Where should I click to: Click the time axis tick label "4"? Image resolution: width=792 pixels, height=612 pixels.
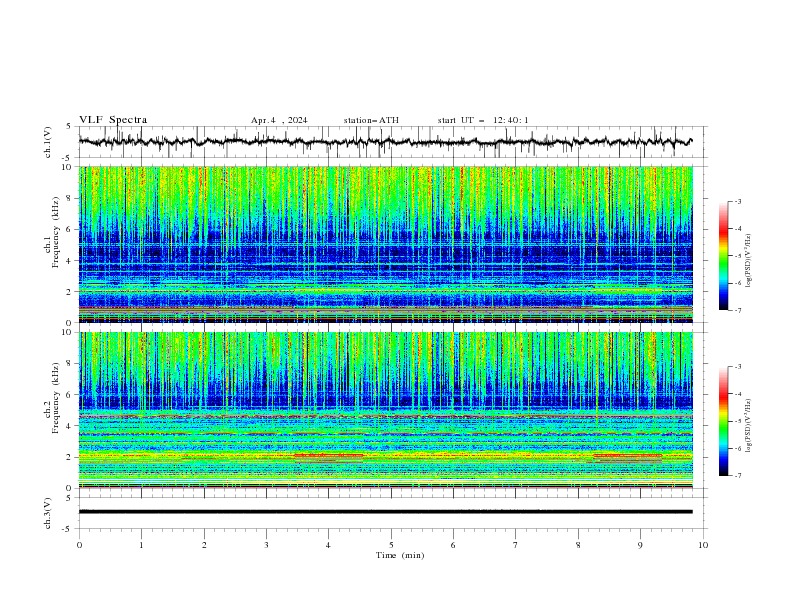328,545
